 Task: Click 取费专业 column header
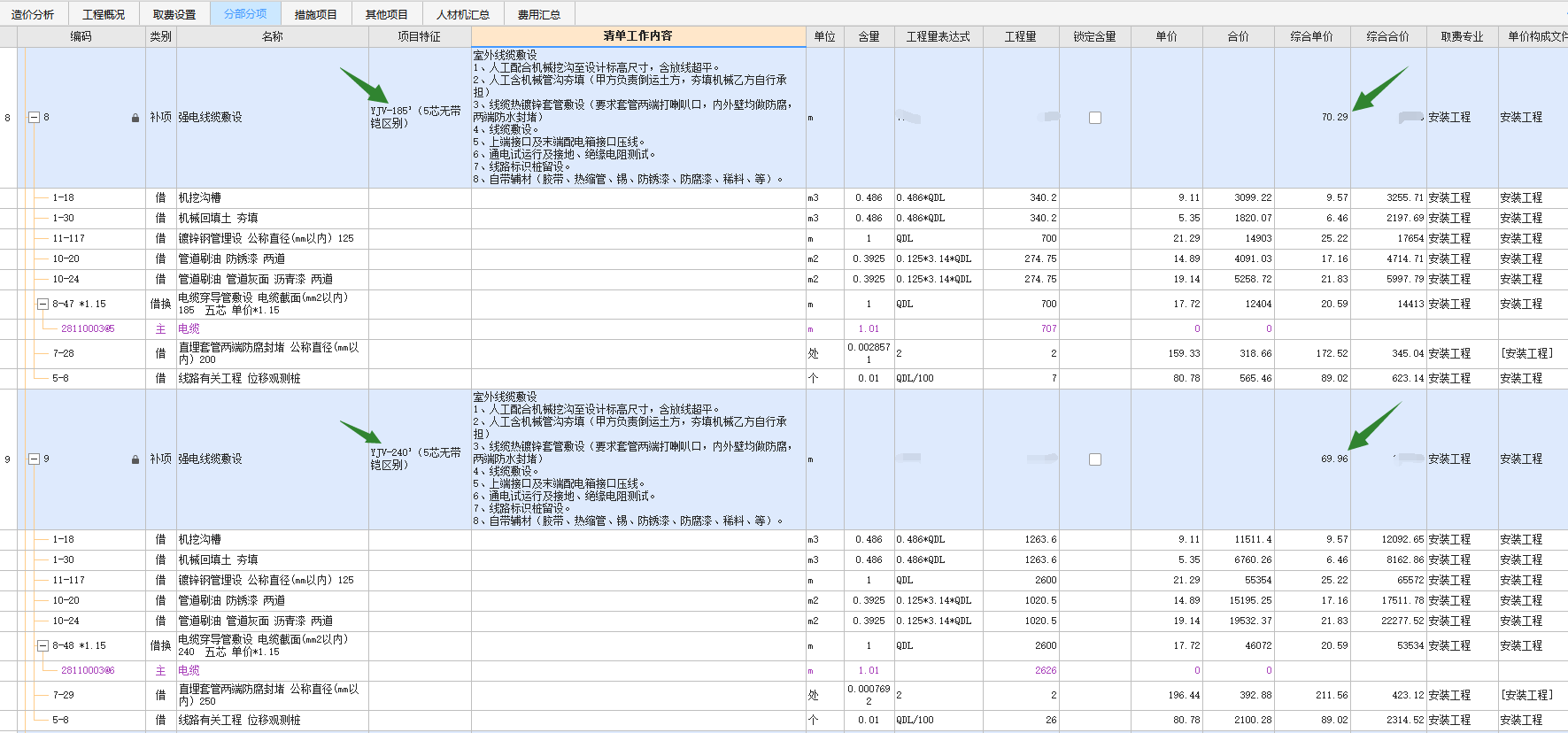coord(1462,36)
